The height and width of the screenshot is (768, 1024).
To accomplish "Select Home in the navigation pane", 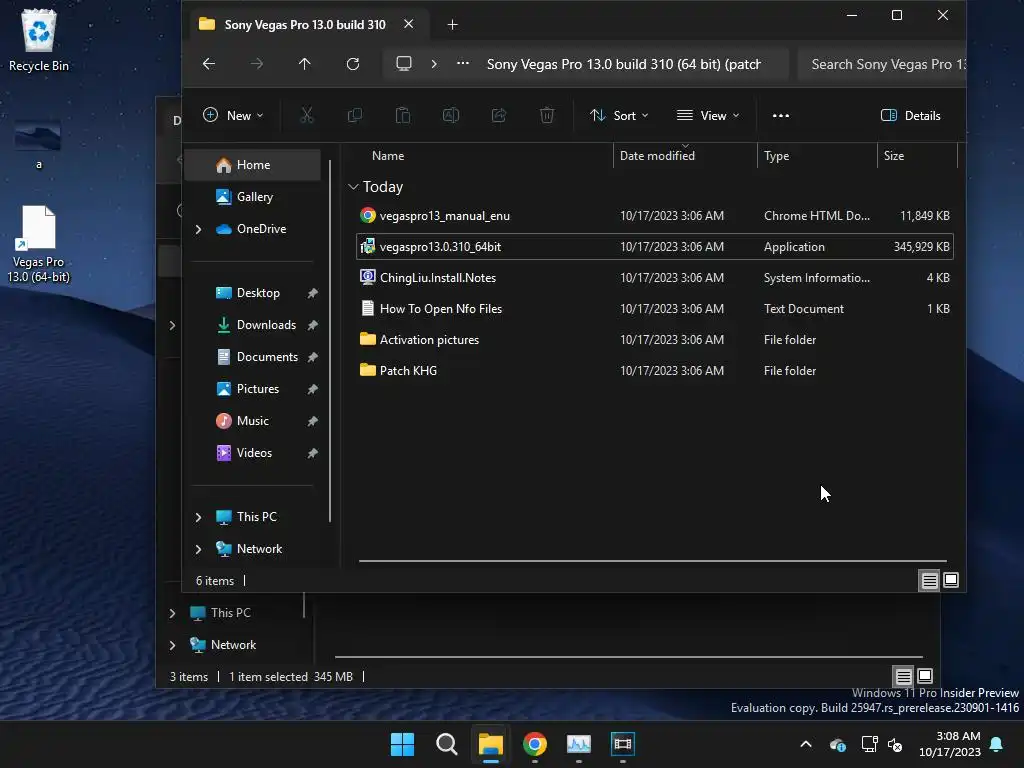I will 253,165.
